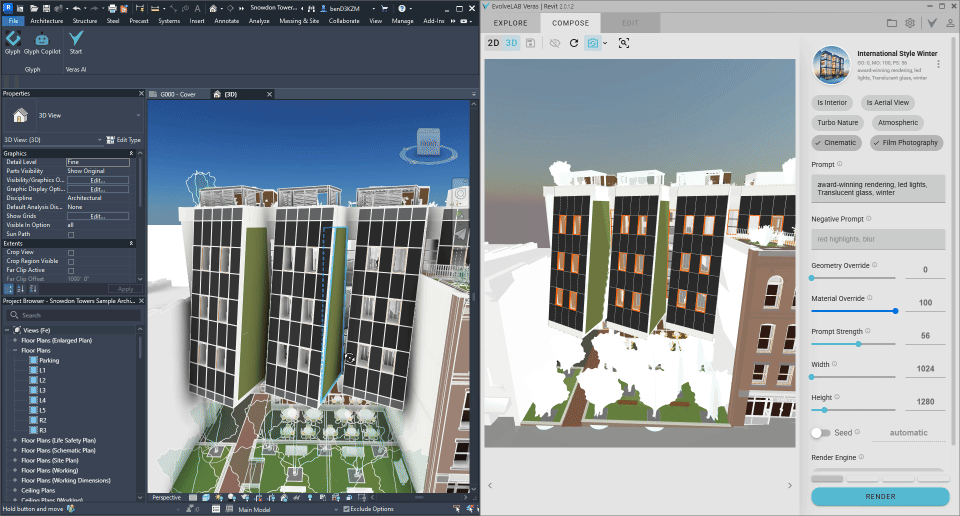Image resolution: width=960 pixels, height=516 pixels.
Task: Open the File menu in Revit
Action: pos(13,21)
